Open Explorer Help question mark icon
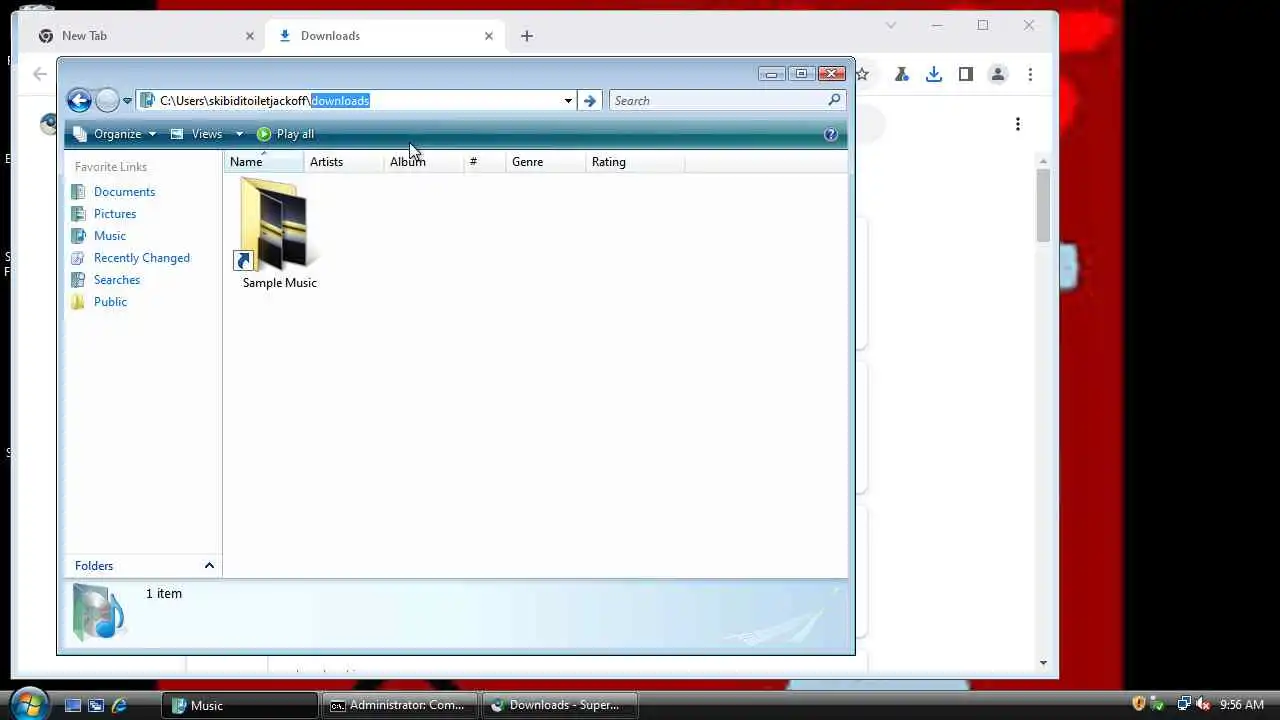This screenshot has width=1280, height=720. (x=830, y=134)
